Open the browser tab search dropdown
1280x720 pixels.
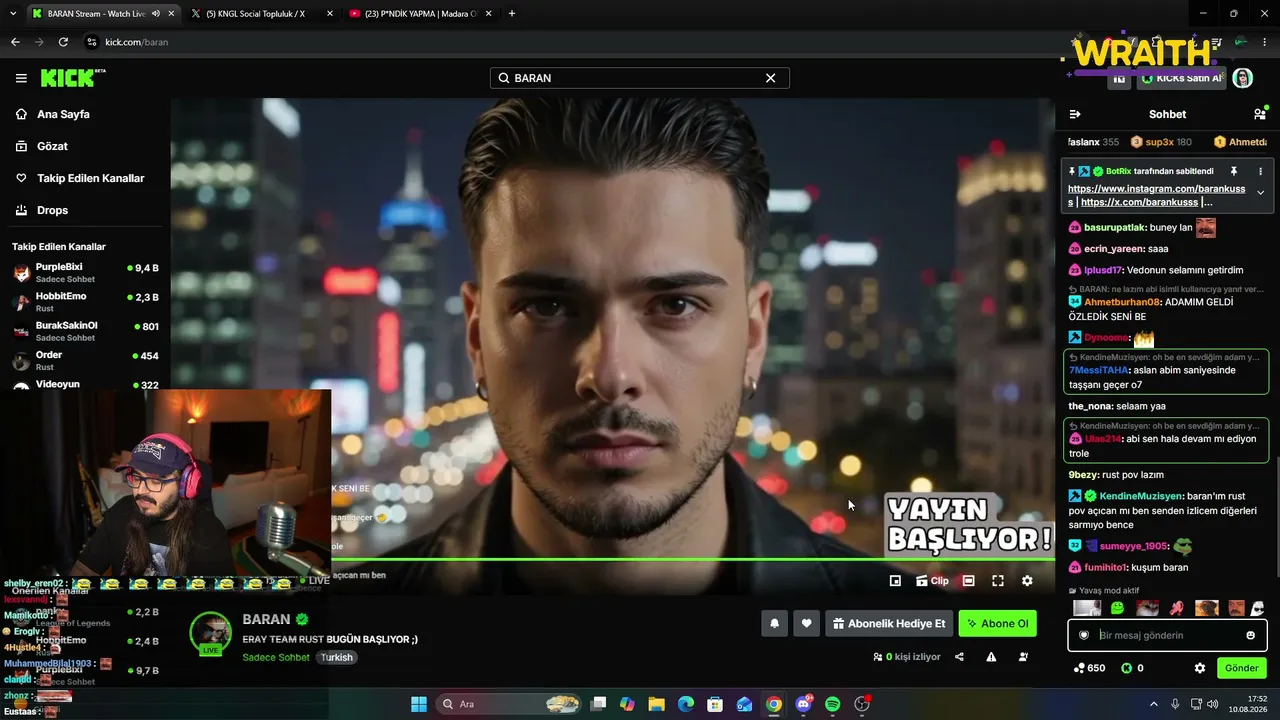[13, 14]
